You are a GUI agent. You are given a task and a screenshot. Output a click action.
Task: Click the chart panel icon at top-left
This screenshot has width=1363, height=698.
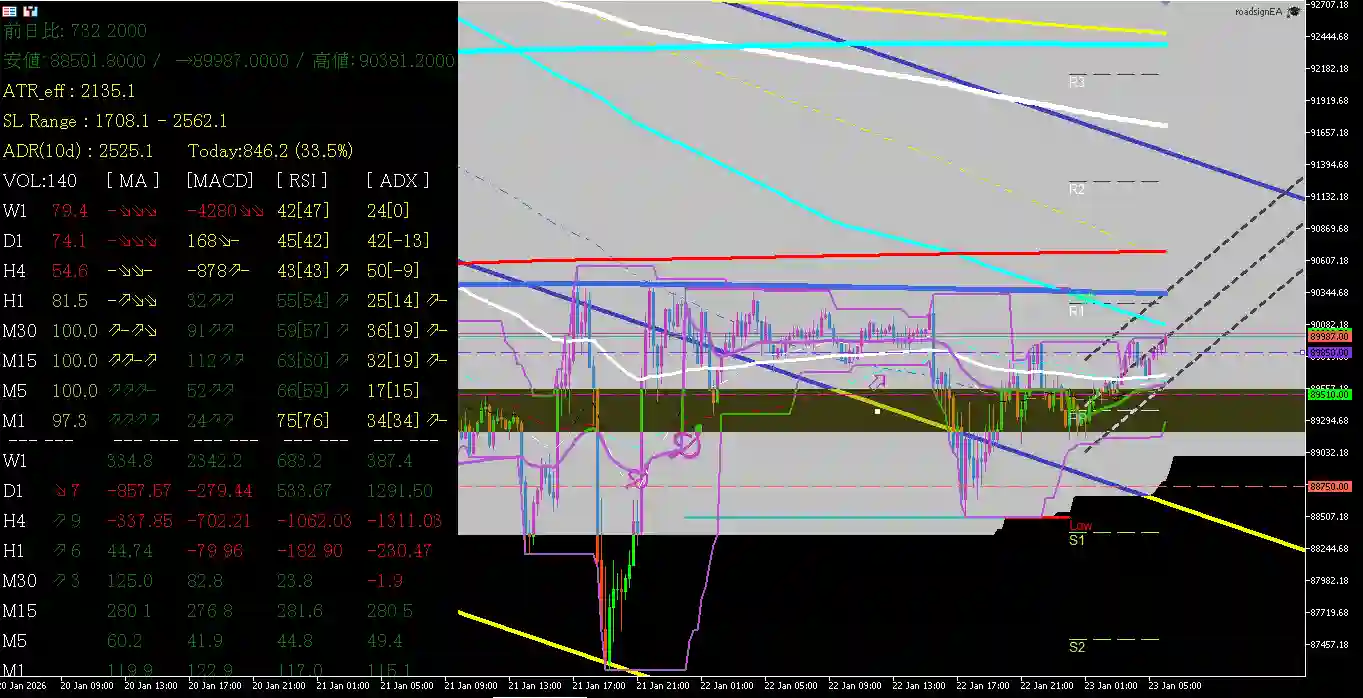point(30,12)
